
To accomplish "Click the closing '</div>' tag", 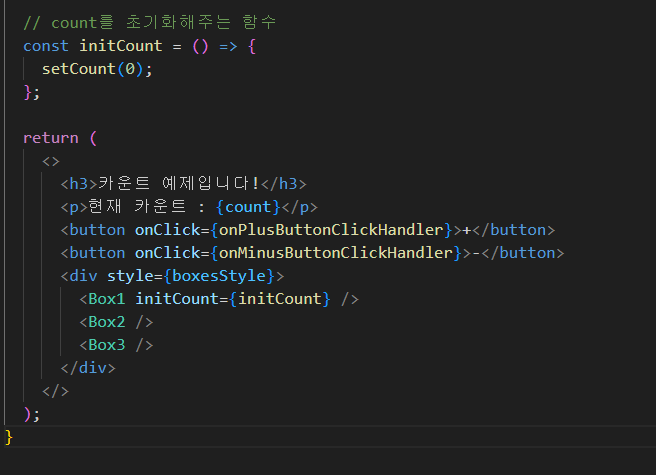I will click(x=88, y=368).
